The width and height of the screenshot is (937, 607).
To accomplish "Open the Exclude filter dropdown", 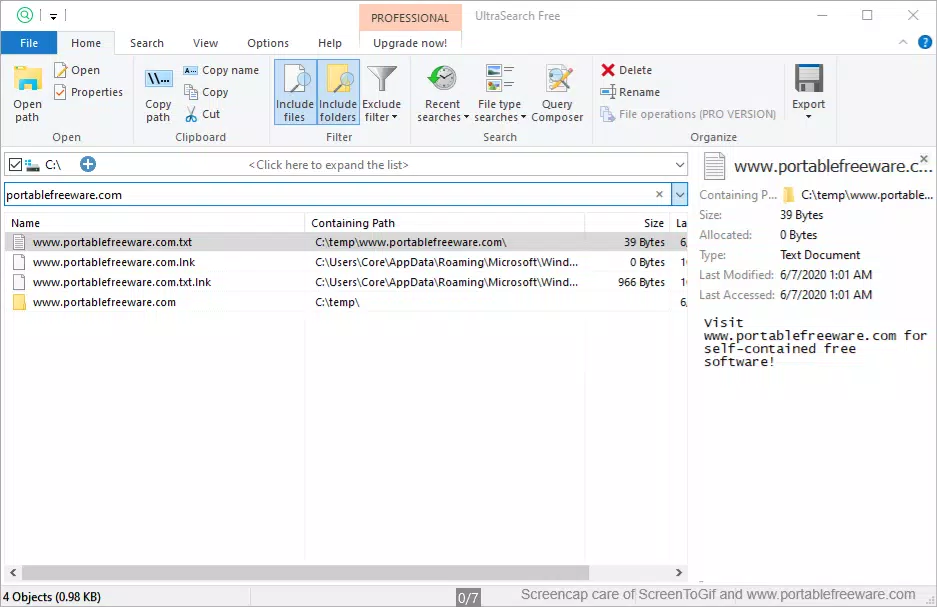I will pyautogui.click(x=381, y=93).
